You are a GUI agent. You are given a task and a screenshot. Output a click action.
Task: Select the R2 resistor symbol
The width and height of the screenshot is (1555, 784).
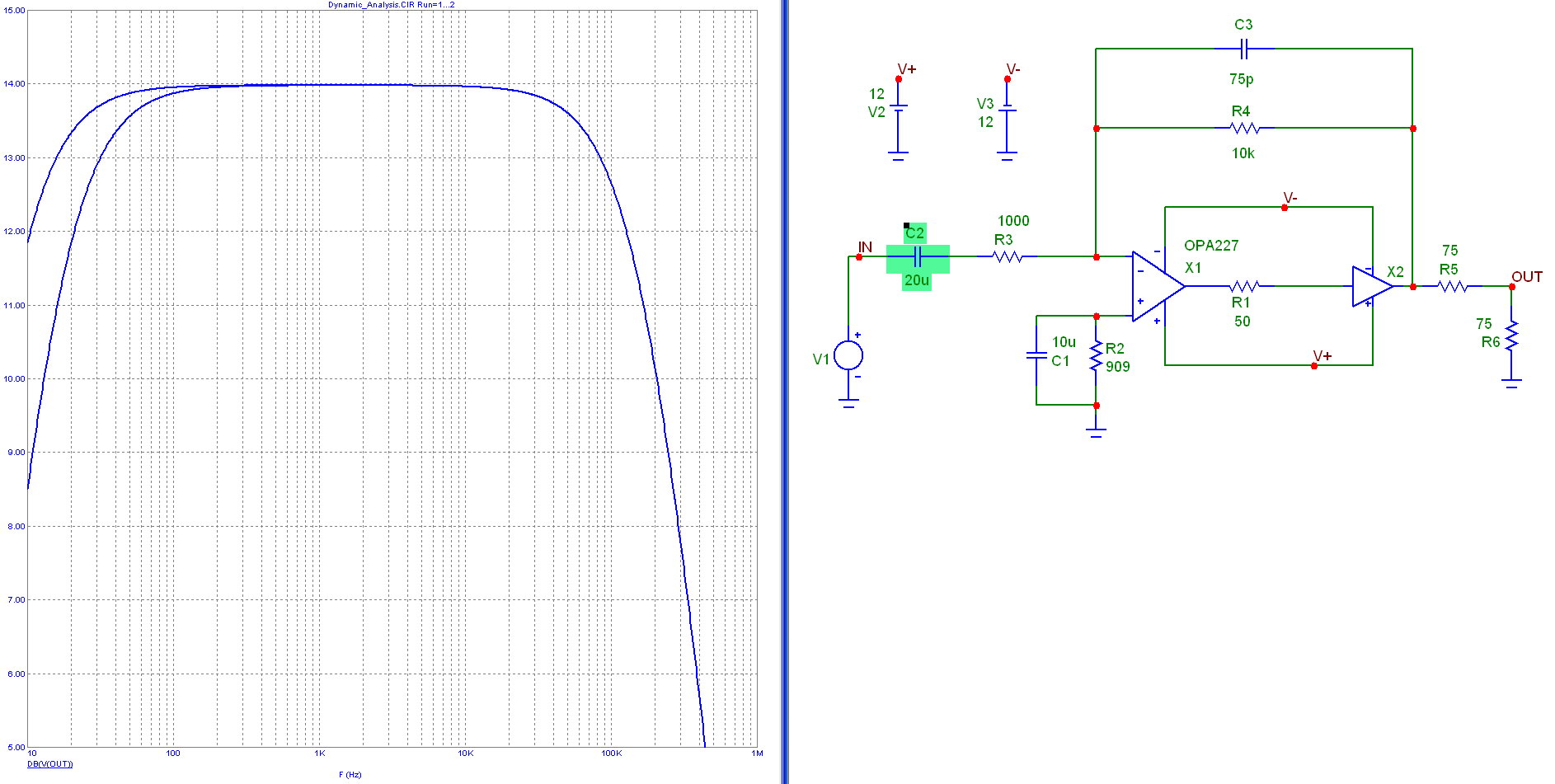click(1096, 355)
